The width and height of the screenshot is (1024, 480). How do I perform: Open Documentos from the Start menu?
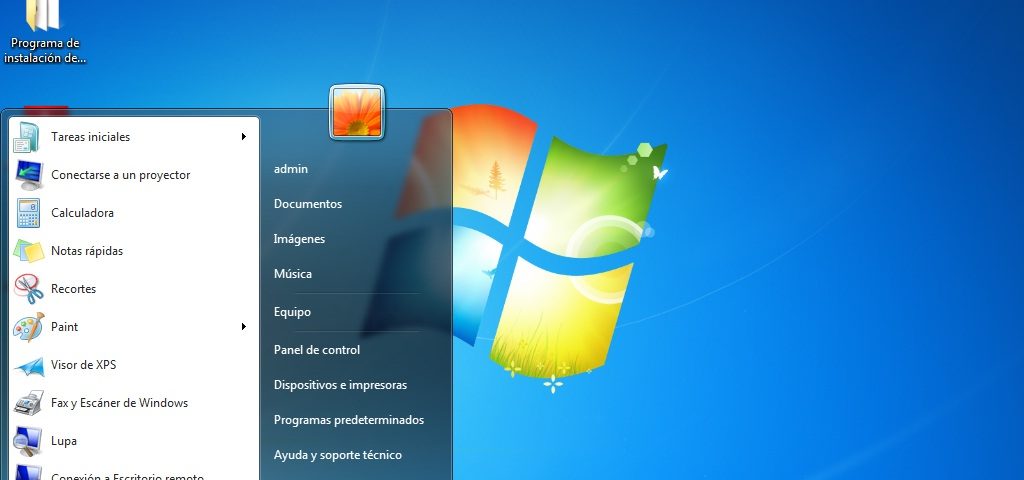pyautogui.click(x=308, y=204)
